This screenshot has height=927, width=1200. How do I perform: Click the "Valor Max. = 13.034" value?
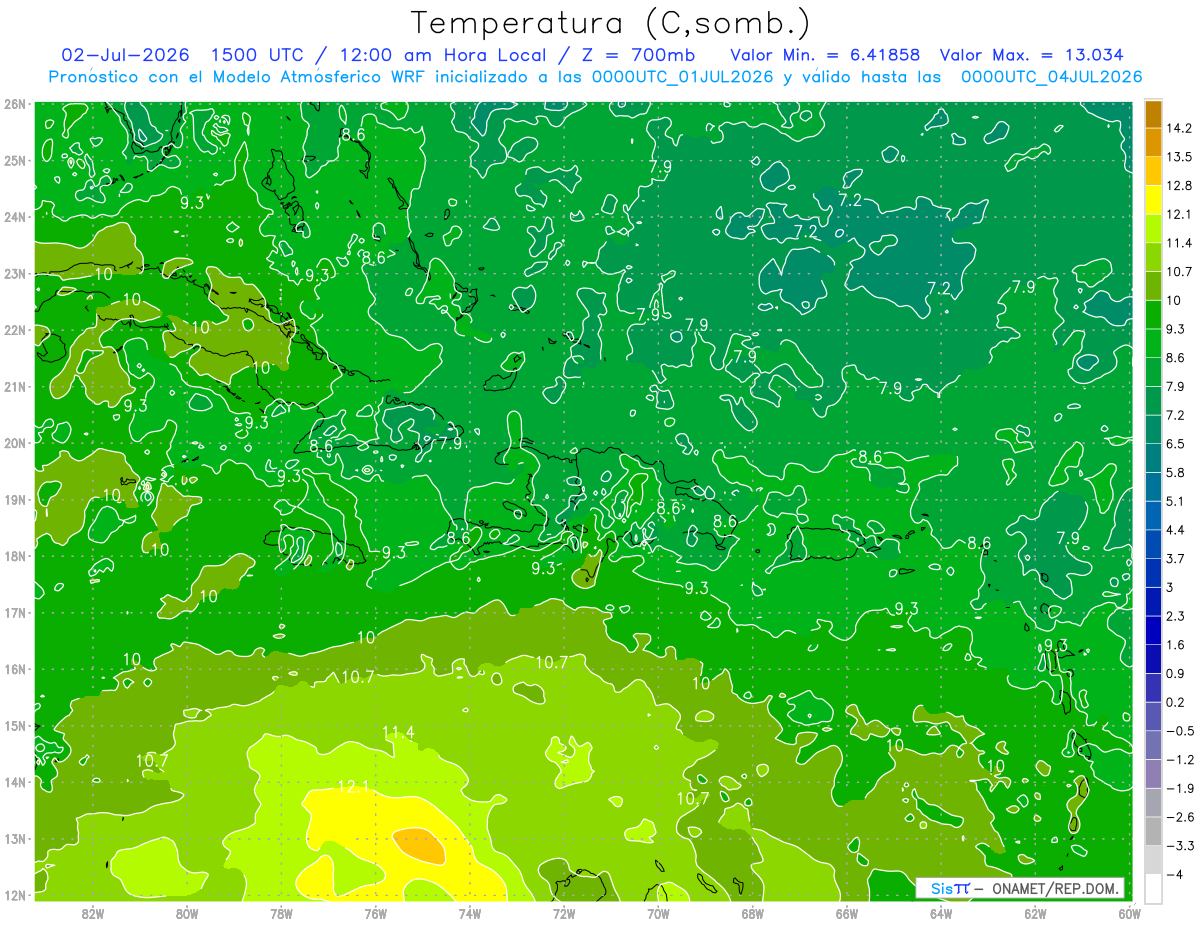coord(1031,55)
